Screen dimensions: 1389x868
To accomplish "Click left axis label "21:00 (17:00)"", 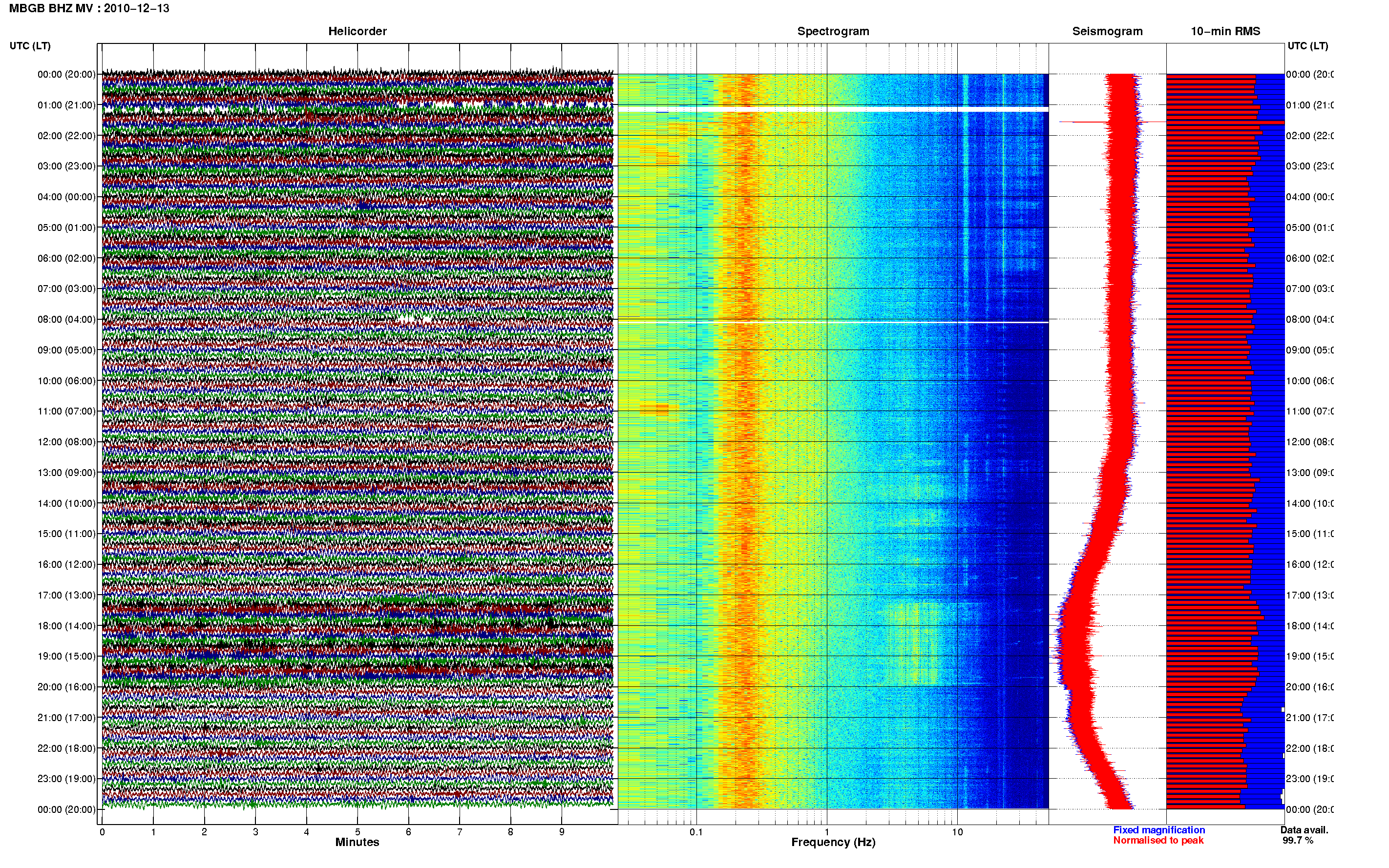I will 66,718.
